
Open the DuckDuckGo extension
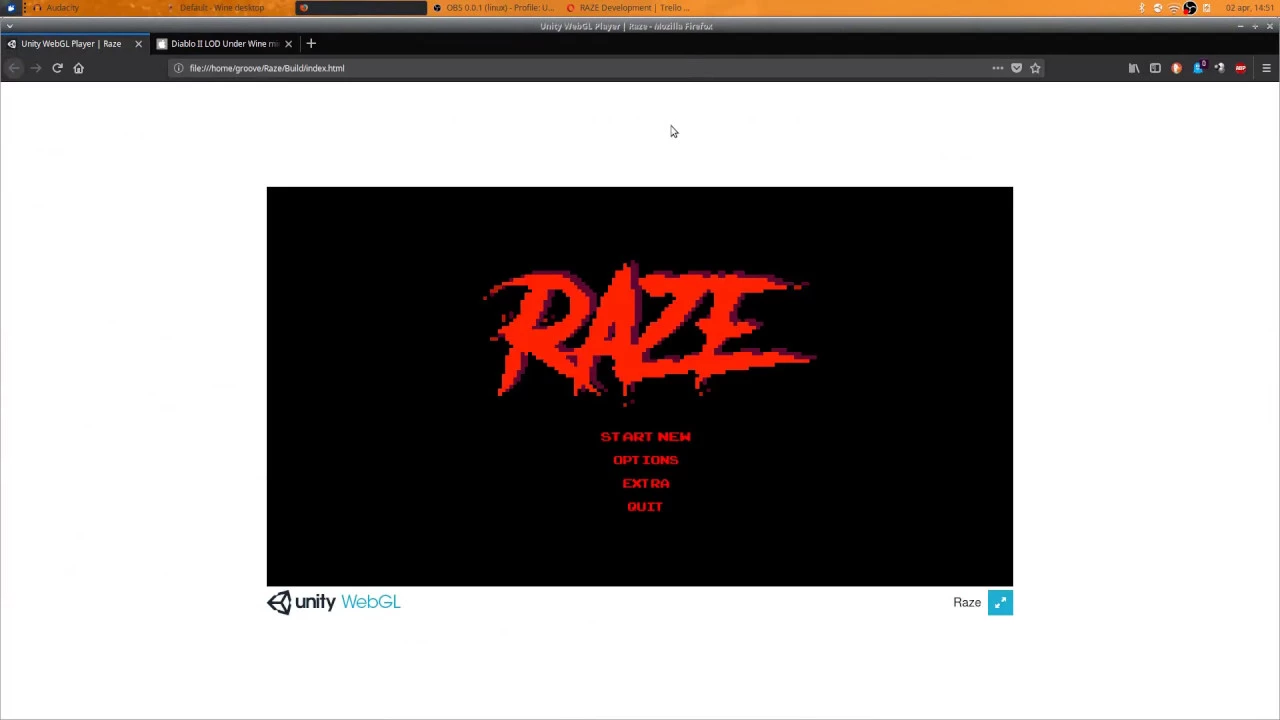click(1176, 68)
